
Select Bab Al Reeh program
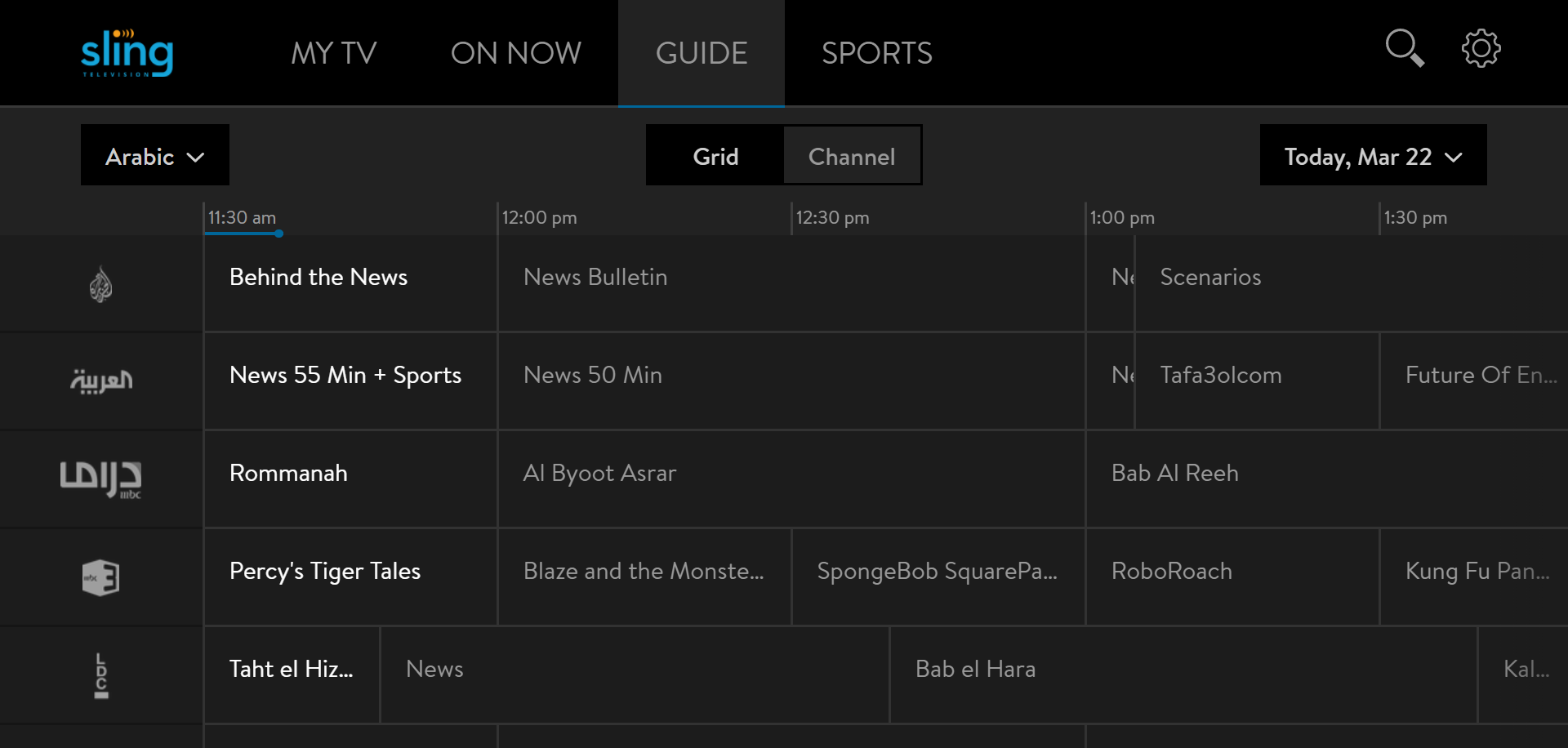(1327, 479)
